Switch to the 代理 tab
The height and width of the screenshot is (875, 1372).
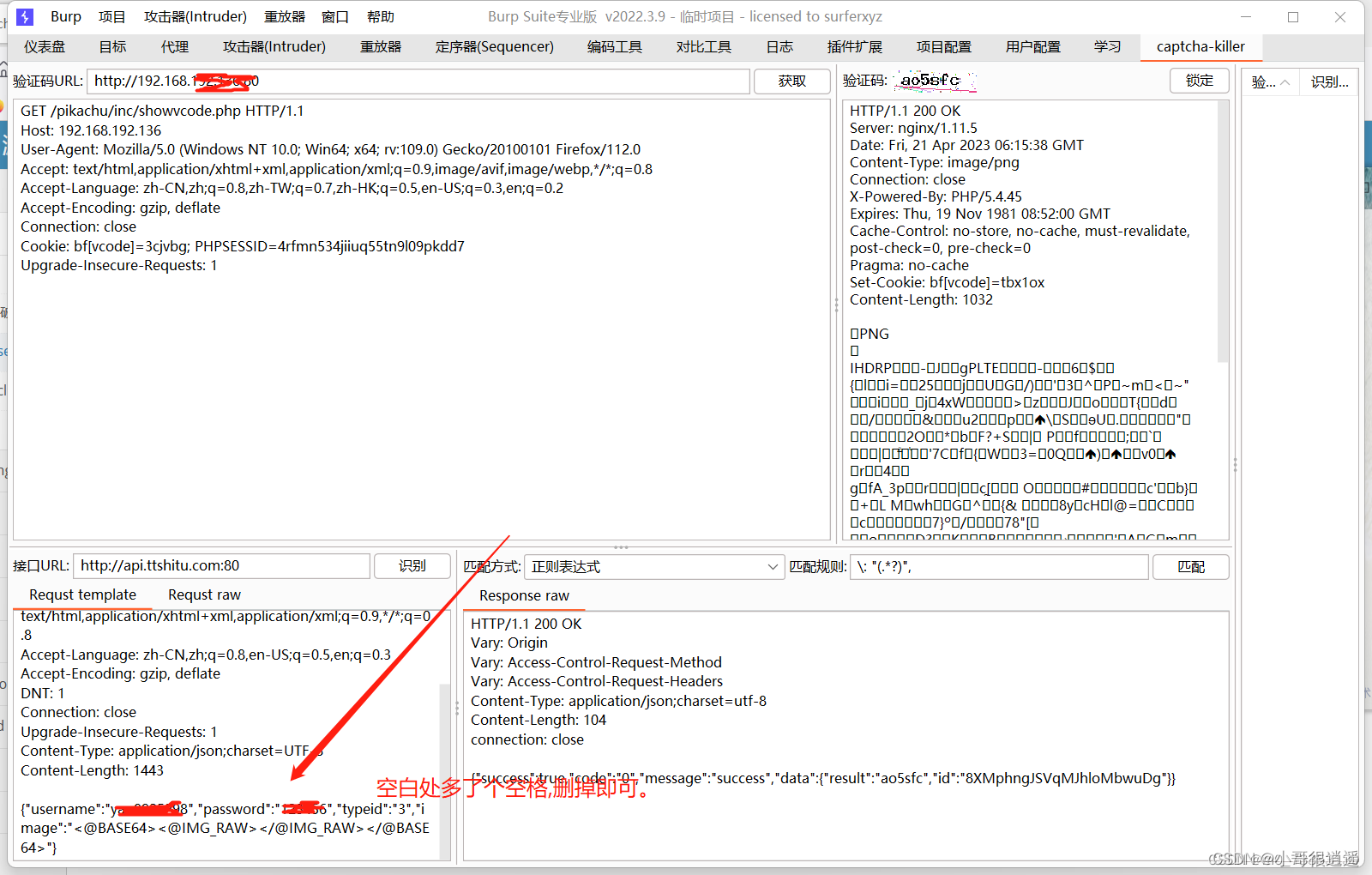click(175, 46)
